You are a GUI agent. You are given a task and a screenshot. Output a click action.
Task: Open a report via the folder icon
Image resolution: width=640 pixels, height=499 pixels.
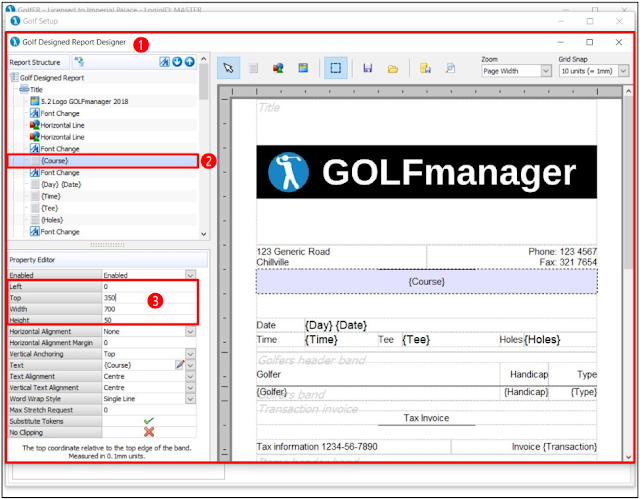click(x=393, y=69)
